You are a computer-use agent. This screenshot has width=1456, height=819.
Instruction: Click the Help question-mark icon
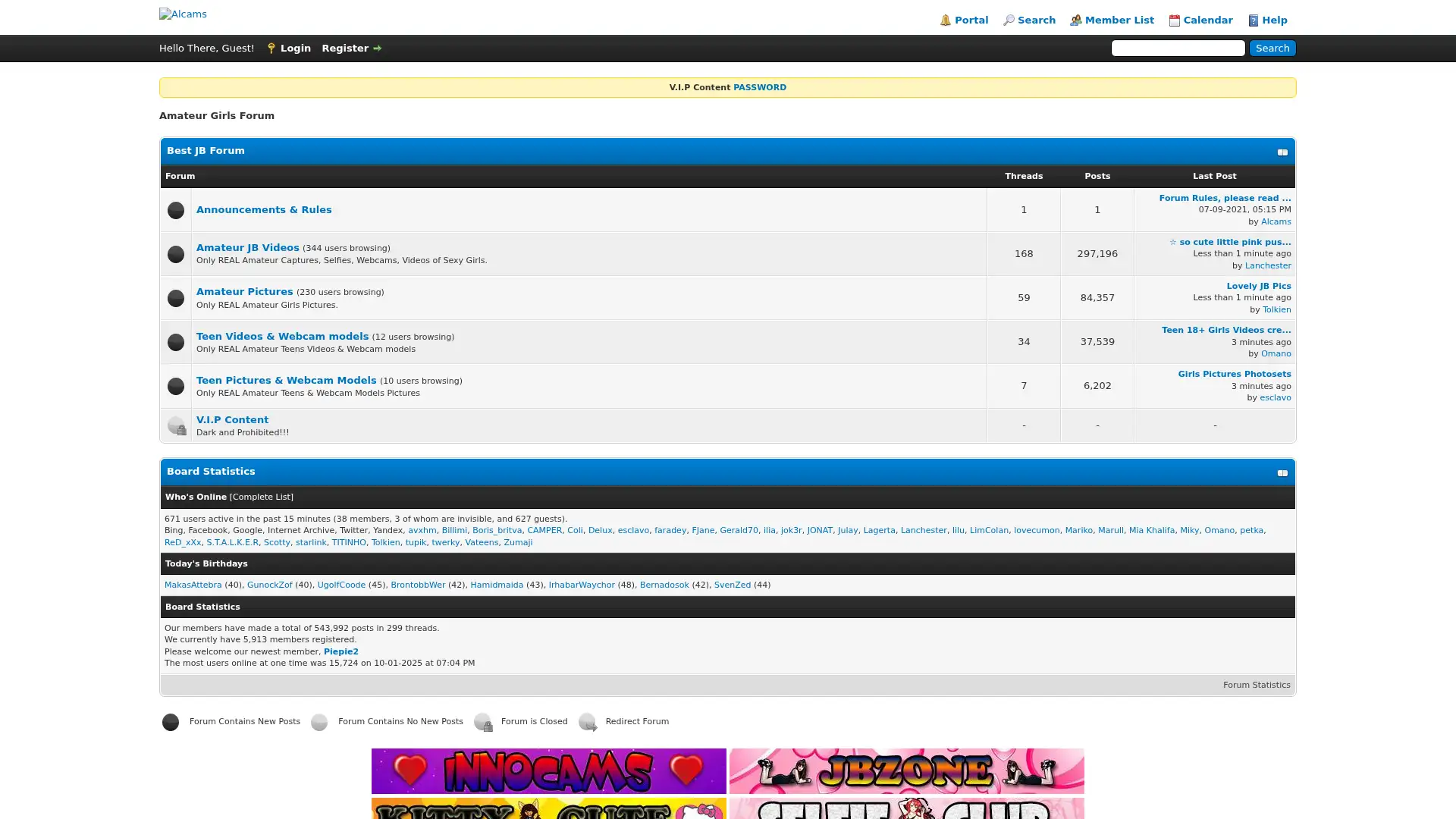point(1252,20)
